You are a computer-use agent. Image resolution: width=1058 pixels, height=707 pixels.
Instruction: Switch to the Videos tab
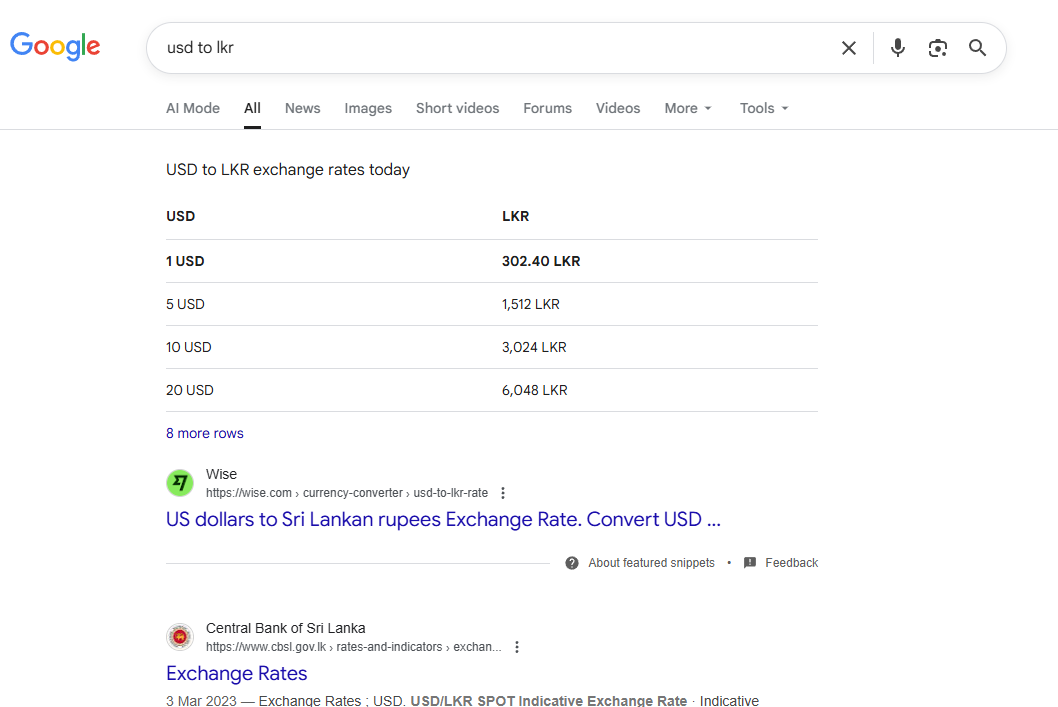coord(618,109)
